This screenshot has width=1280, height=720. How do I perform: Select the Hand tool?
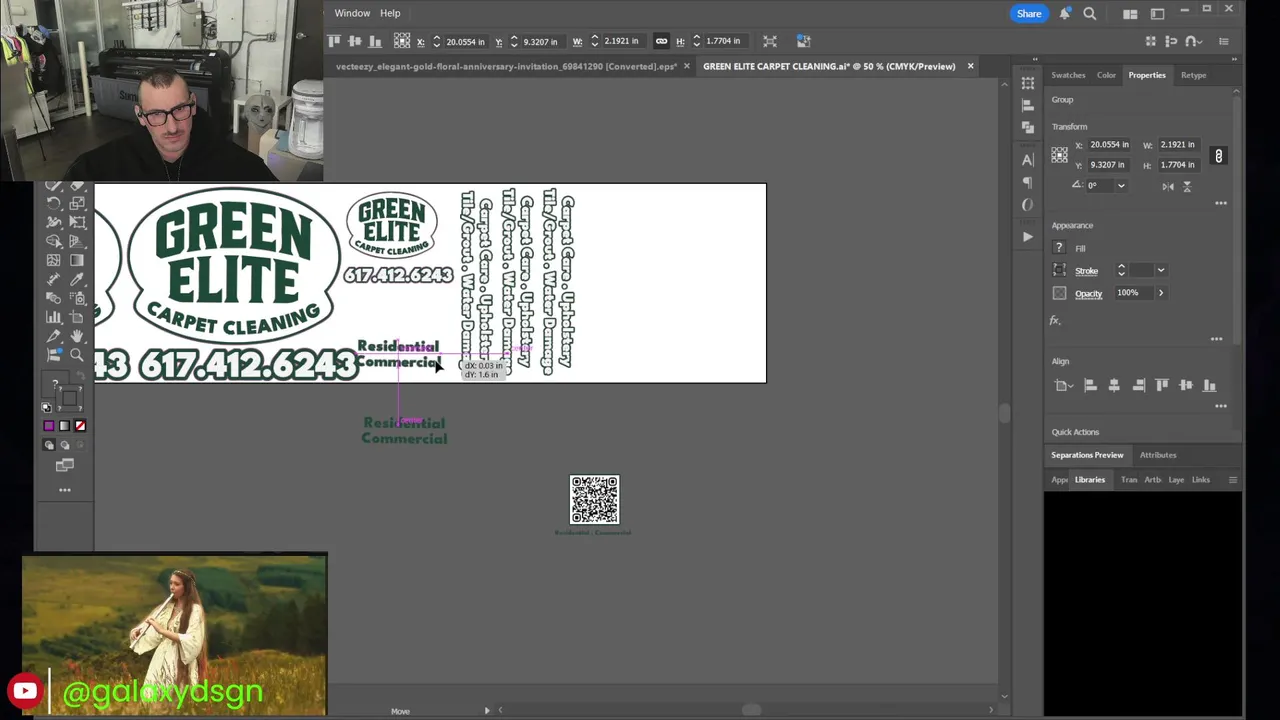click(77, 336)
